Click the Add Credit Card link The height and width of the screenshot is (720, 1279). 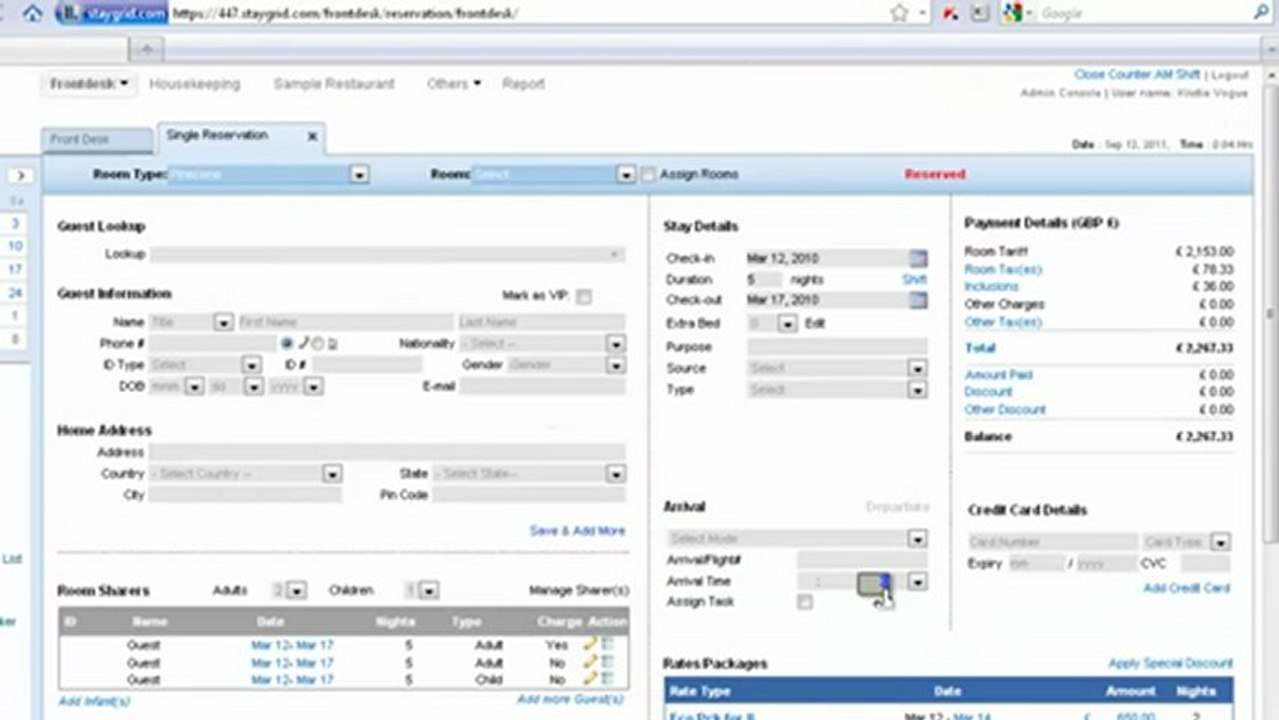1186,588
